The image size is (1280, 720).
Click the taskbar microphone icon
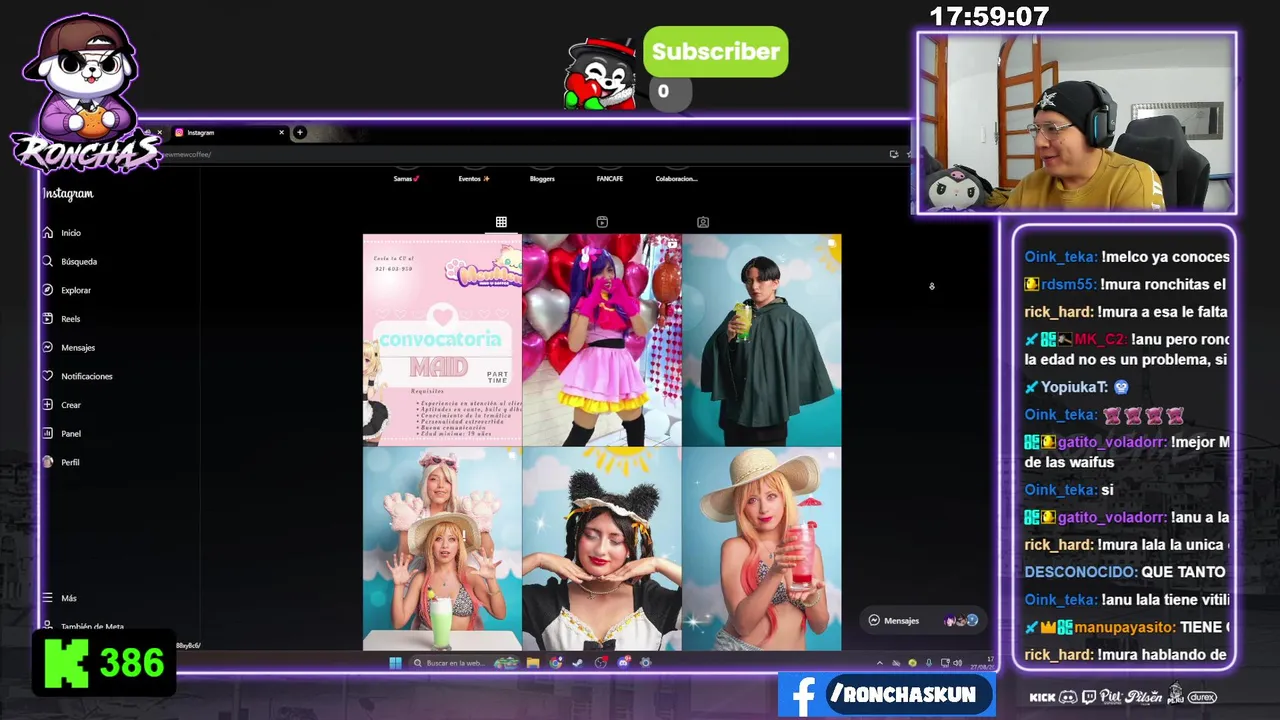(929, 663)
